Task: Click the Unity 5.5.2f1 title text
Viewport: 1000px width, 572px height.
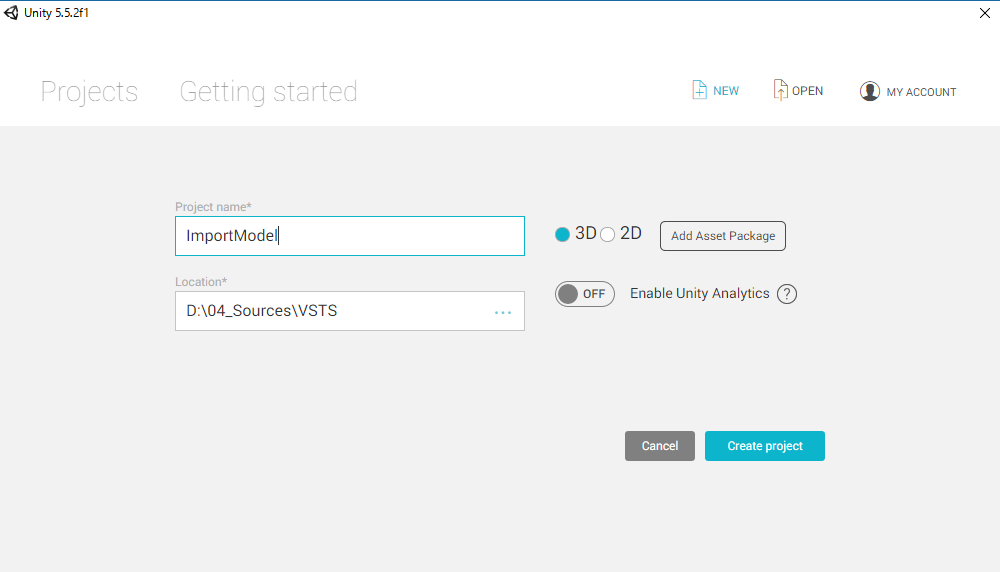Action: [x=56, y=13]
